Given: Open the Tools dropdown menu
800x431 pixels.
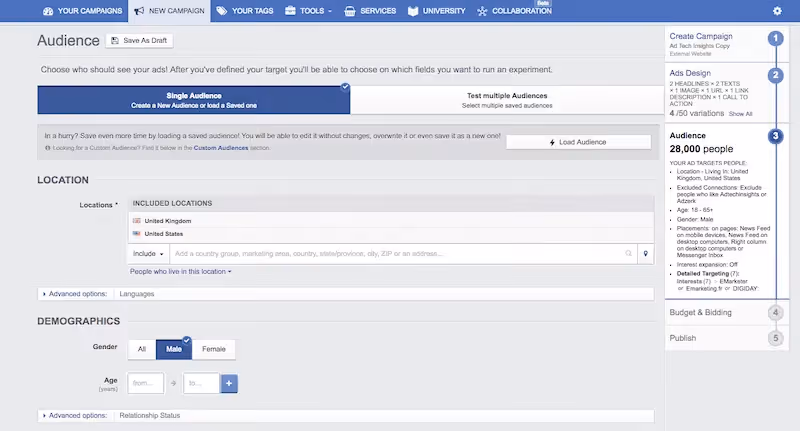Looking at the screenshot, I should tap(308, 11).
